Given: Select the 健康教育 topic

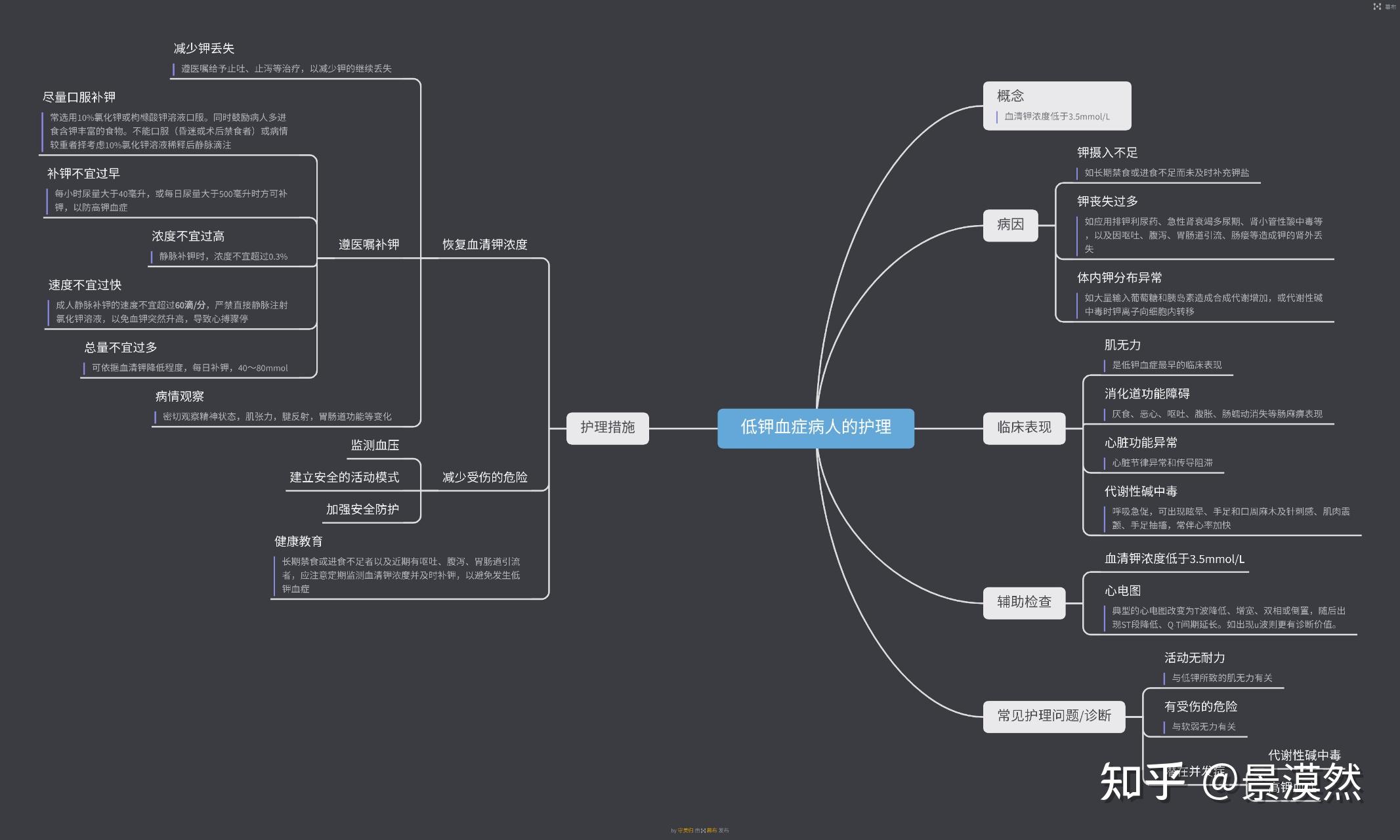Looking at the screenshot, I should click(299, 541).
